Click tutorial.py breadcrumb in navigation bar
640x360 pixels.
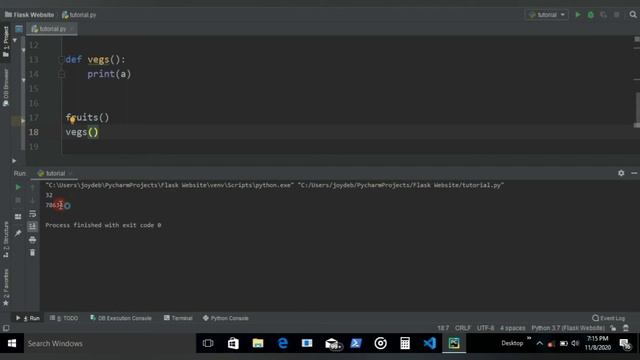tap(79, 15)
